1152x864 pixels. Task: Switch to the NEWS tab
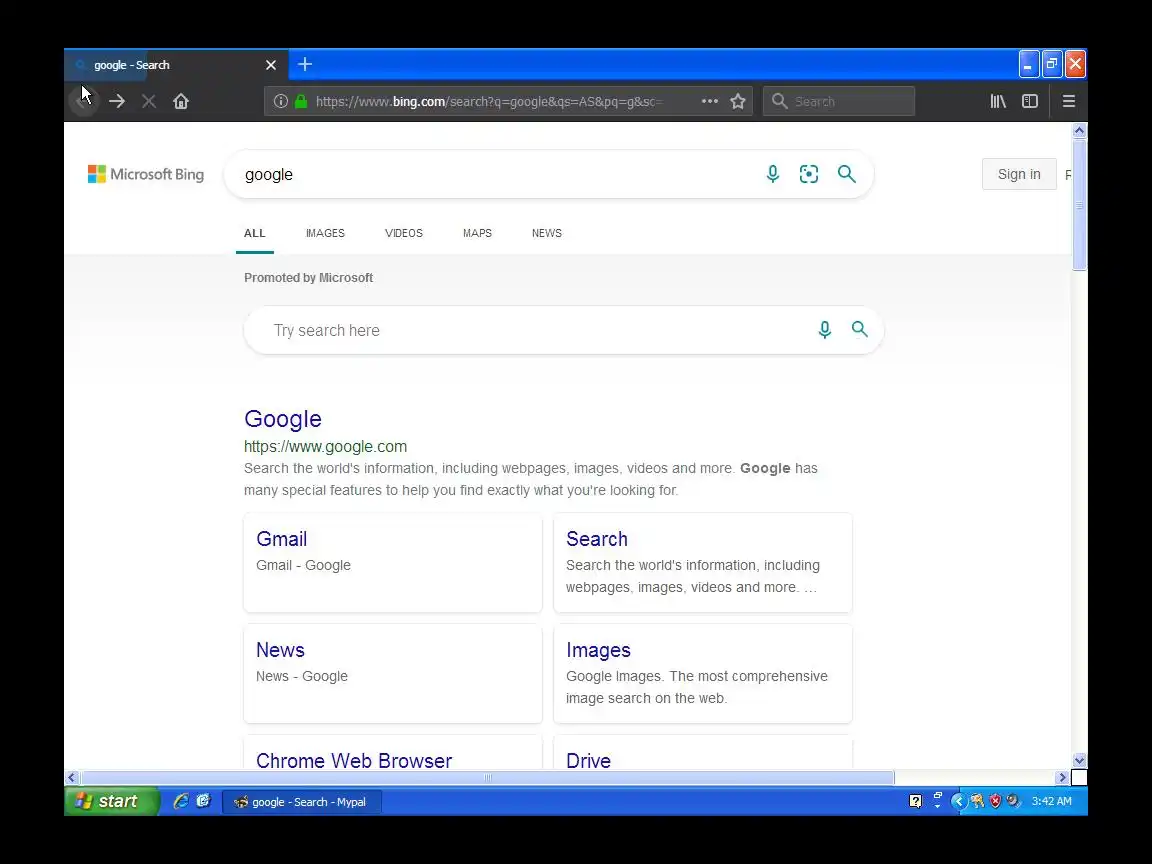[547, 233]
